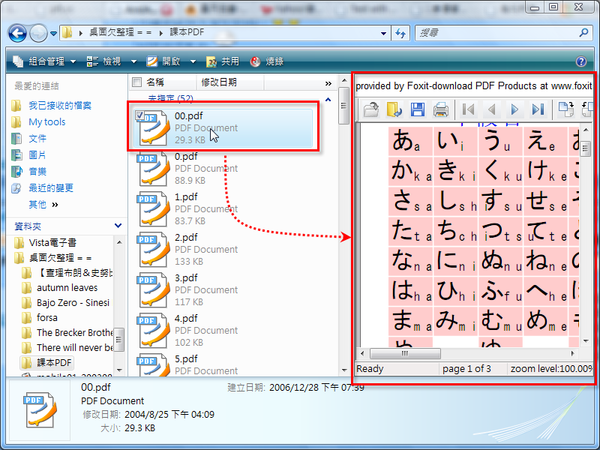Screen dimensions: 600x450
Task: Click the 燒錄 burn button
Action: pyautogui.click(x=267, y=61)
